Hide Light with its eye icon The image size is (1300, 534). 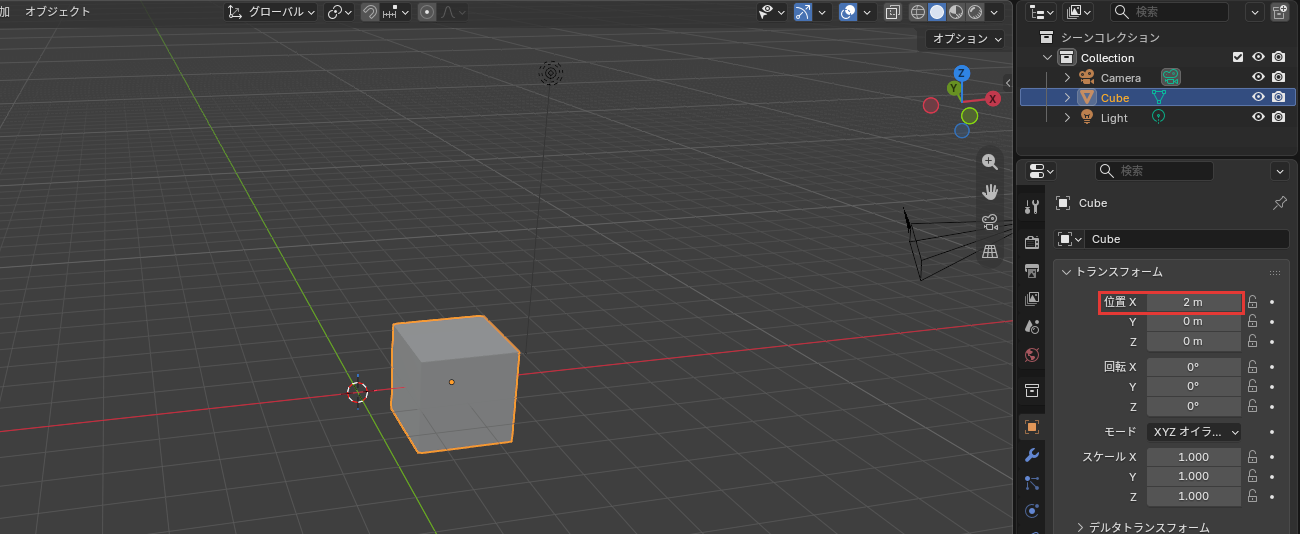(1258, 118)
